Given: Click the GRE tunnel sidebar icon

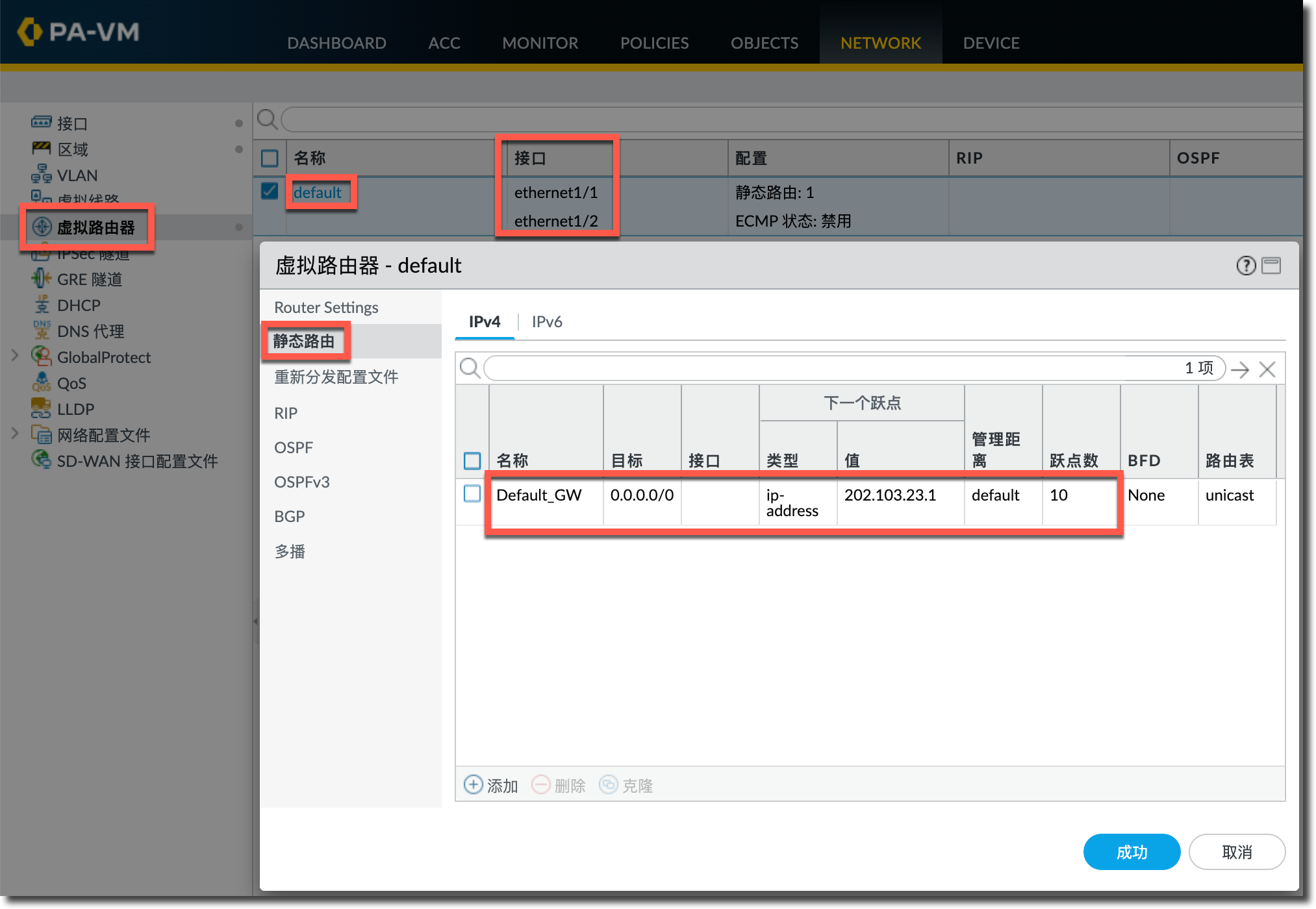Looking at the screenshot, I should [41, 279].
